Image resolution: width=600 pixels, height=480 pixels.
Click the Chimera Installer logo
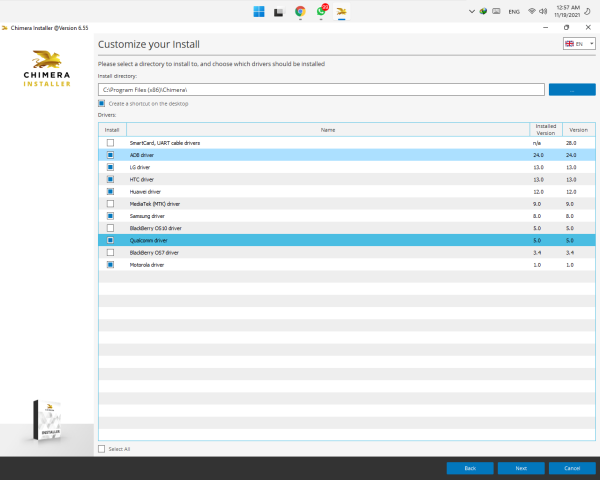[47, 68]
